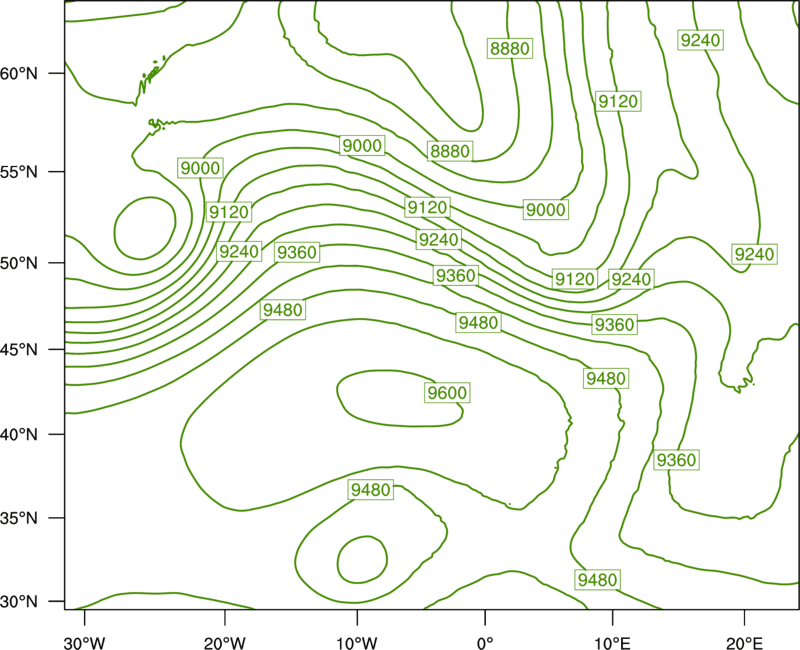Select the 10°E longitude axis label
This screenshot has height=650, width=800.
612,643
